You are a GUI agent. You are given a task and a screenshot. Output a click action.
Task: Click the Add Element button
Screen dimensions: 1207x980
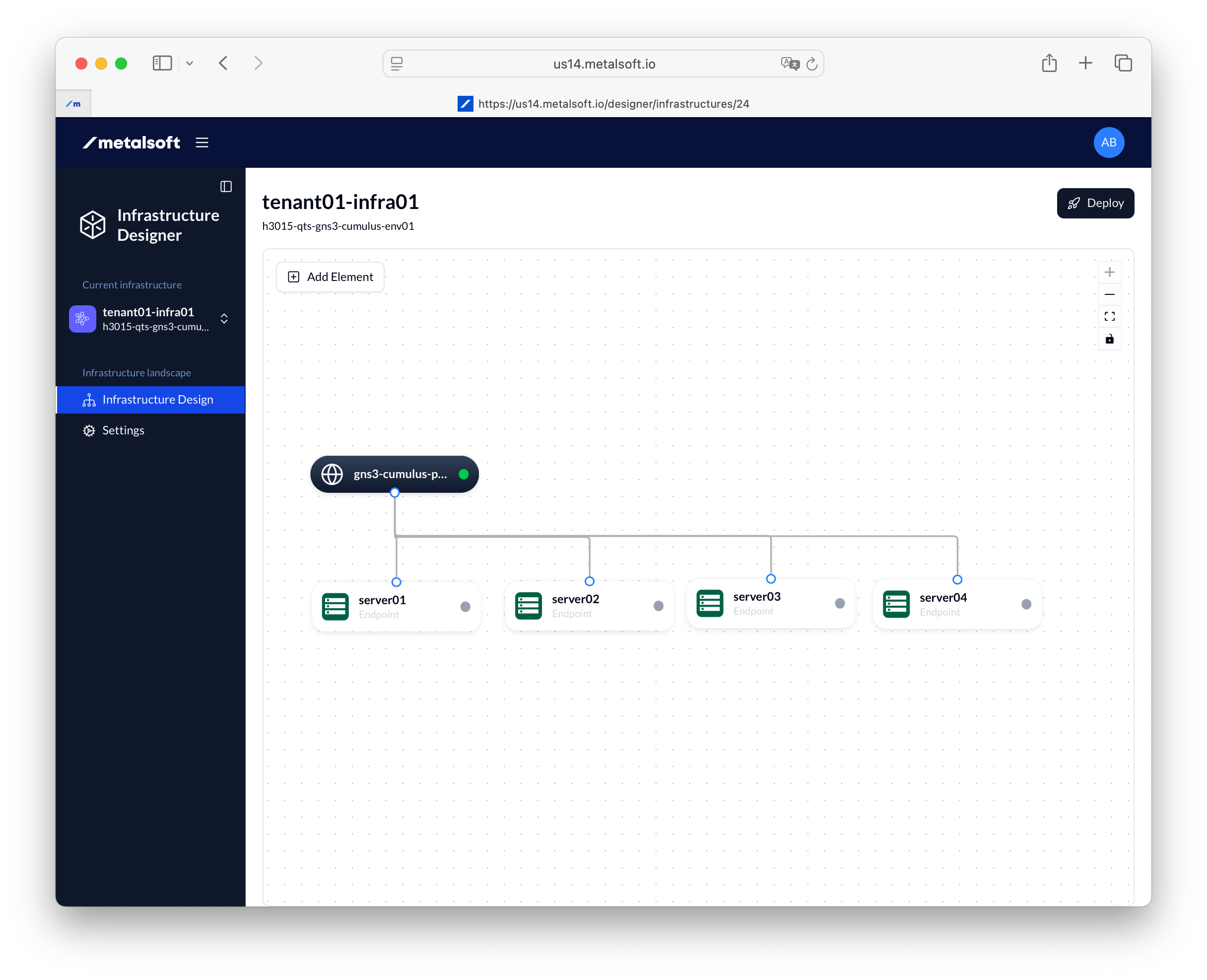click(330, 277)
